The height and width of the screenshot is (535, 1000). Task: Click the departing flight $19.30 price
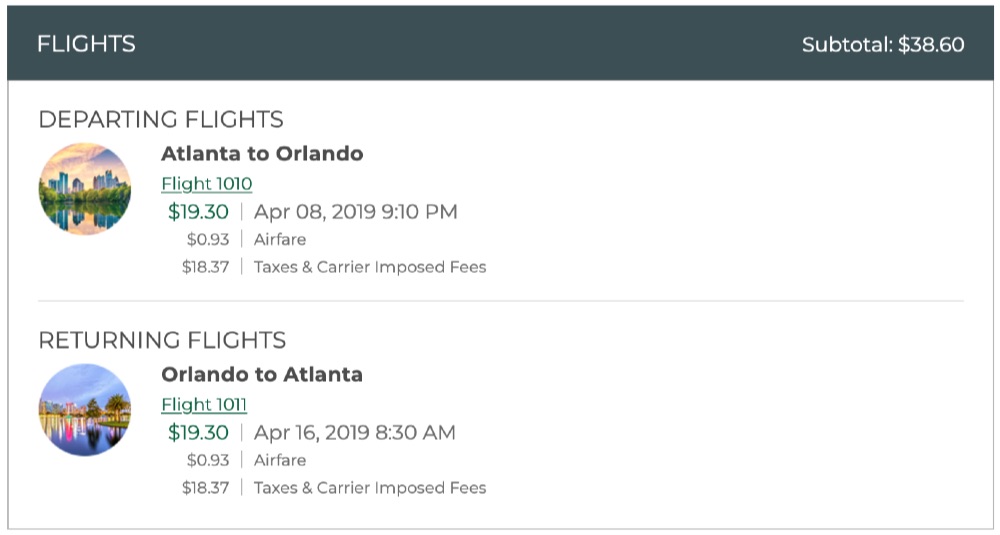click(198, 212)
